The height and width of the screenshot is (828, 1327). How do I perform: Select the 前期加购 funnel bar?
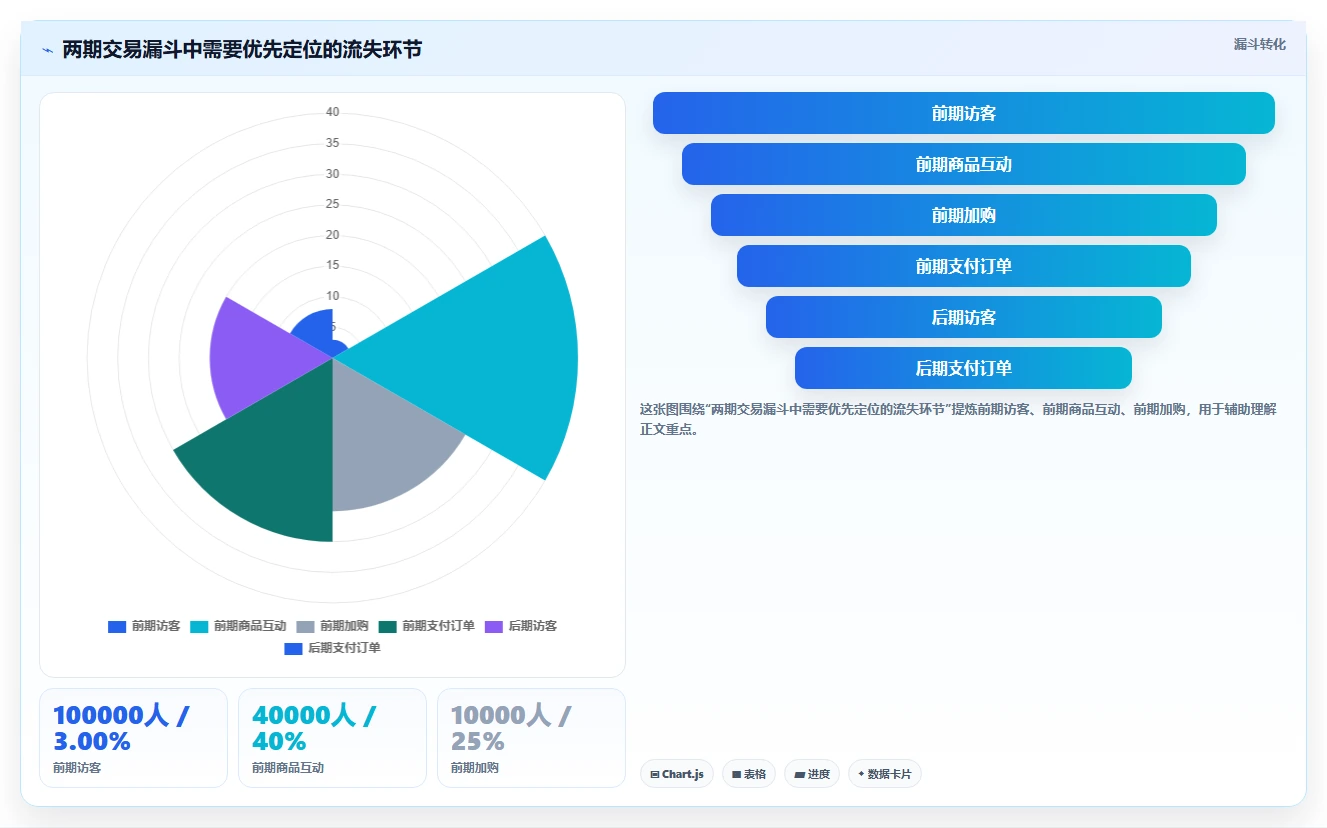click(x=964, y=215)
